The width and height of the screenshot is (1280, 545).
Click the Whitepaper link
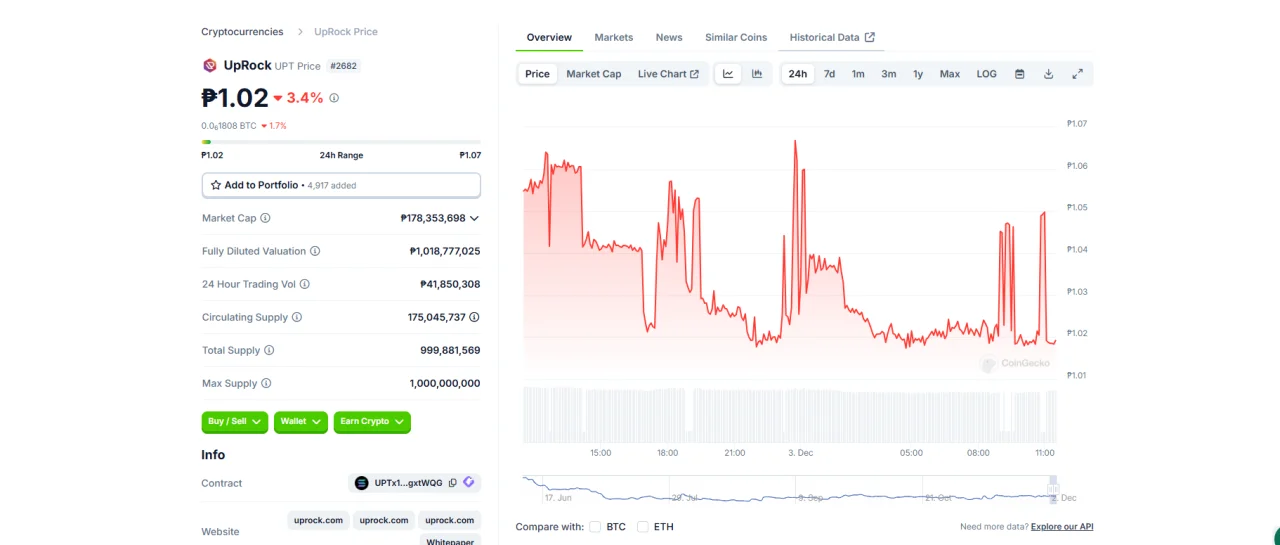450,541
